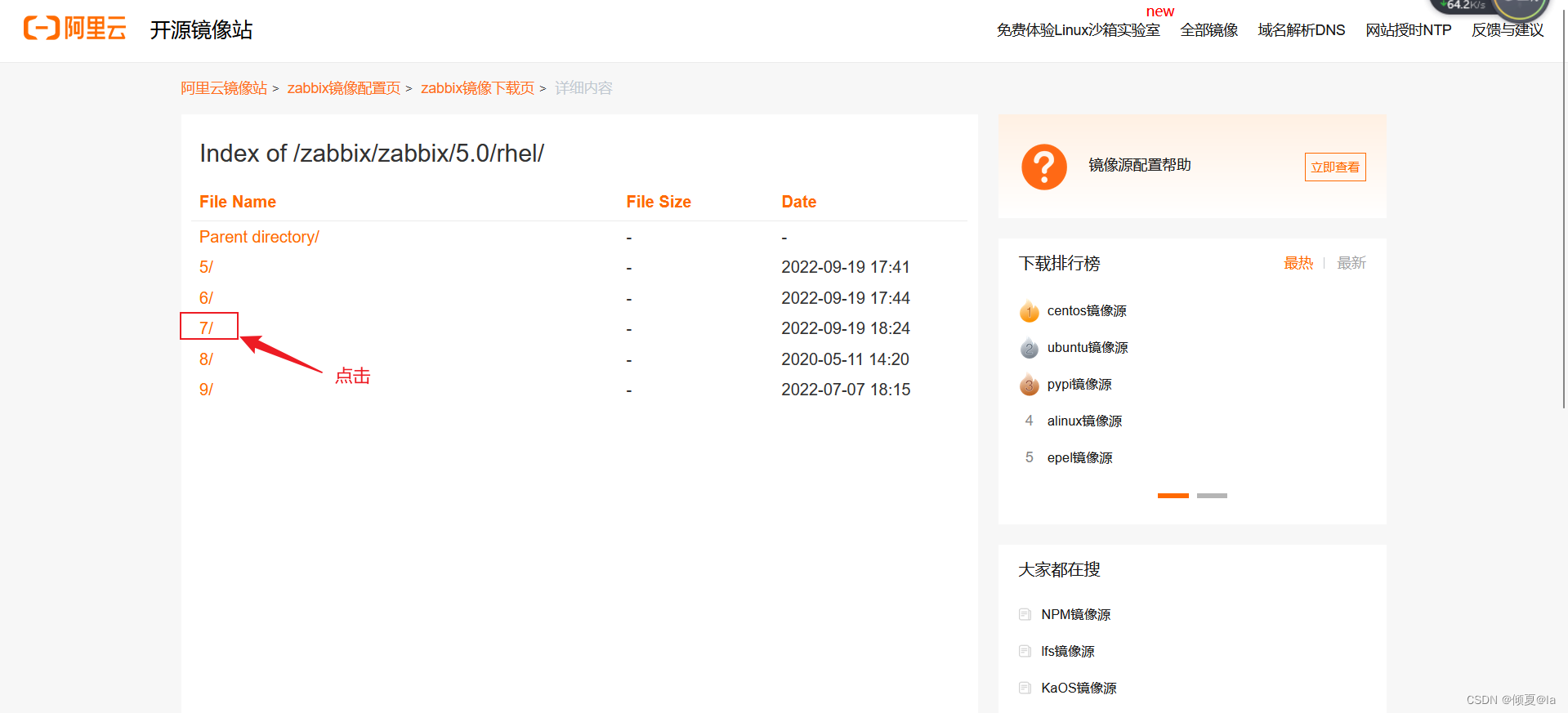The image size is (1568, 713).
Task: Select the gray second carousel page indicator
Action: tap(1212, 496)
